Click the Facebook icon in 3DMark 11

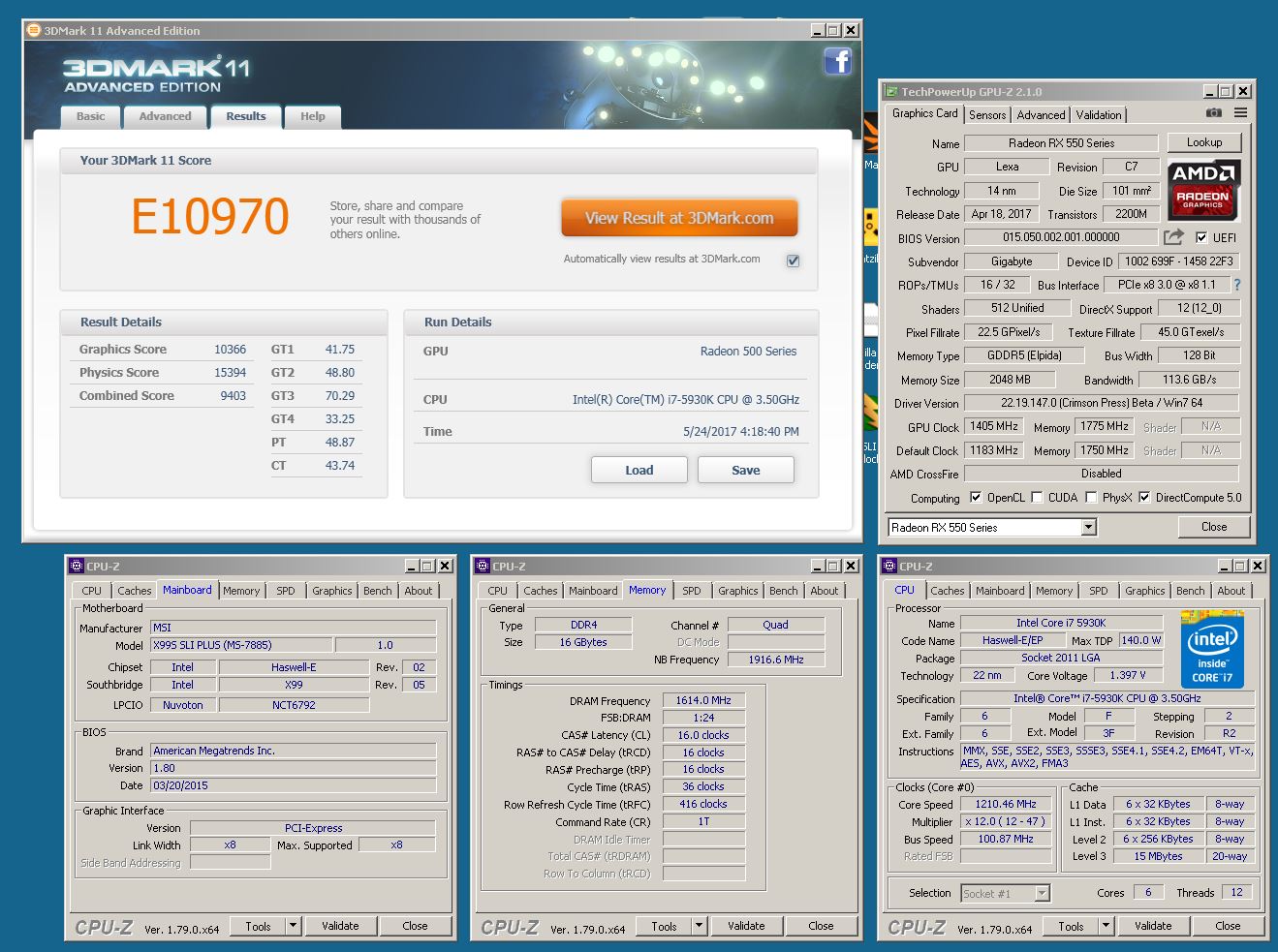[837, 62]
